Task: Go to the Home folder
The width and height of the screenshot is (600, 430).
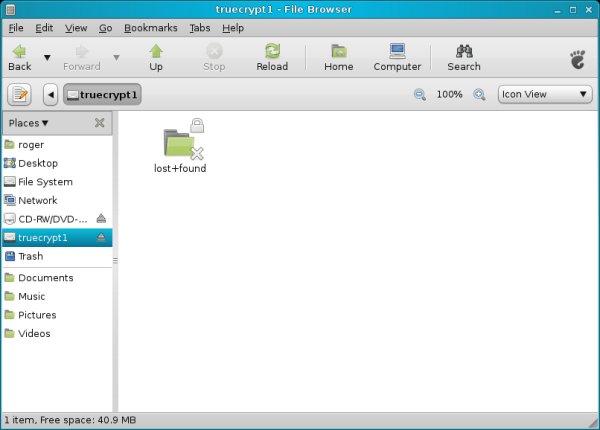Action: [339, 58]
